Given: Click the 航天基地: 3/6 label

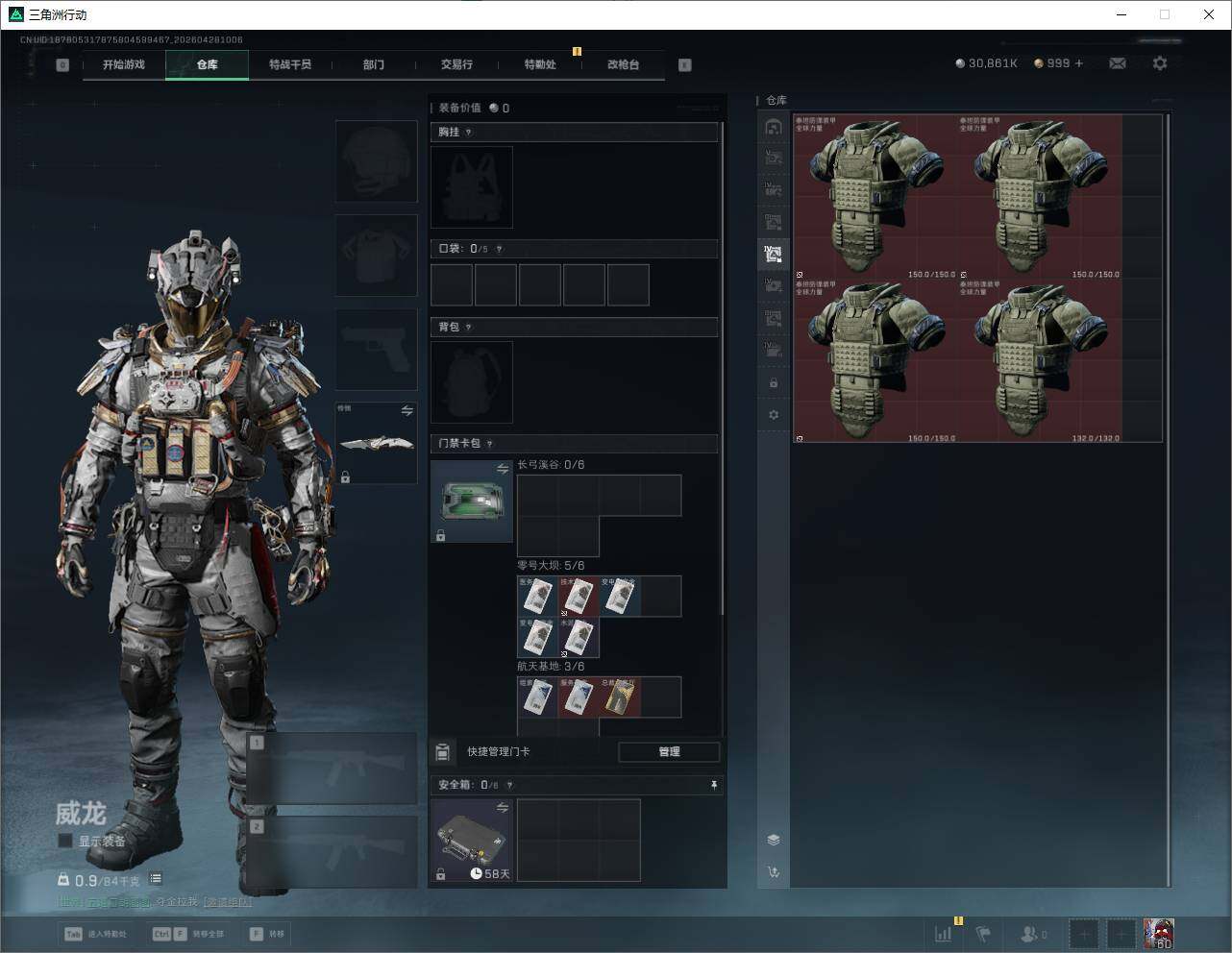Looking at the screenshot, I should [551, 667].
